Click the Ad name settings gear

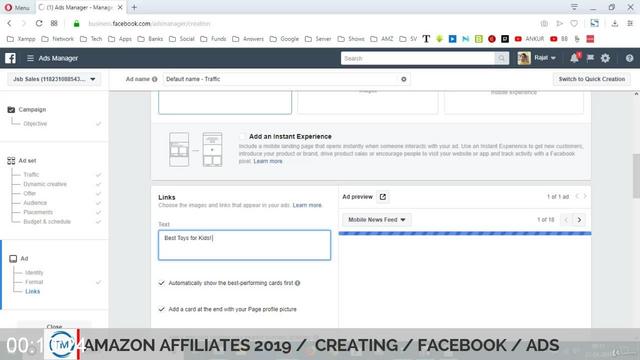[404, 79]
